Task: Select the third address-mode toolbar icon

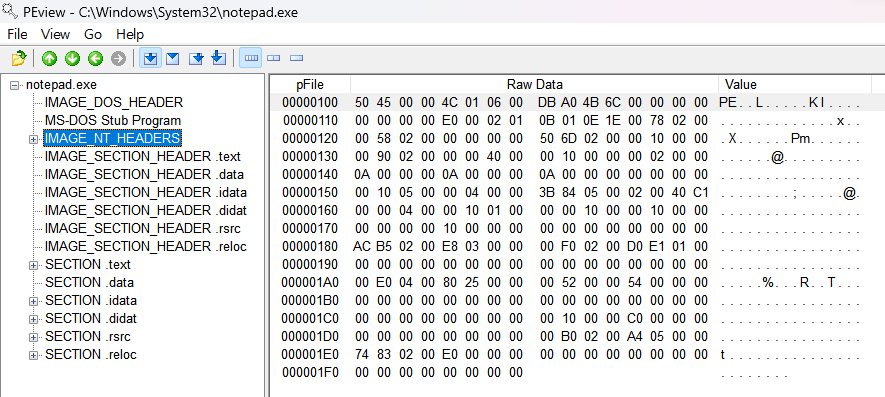Action: click(196, 58)
